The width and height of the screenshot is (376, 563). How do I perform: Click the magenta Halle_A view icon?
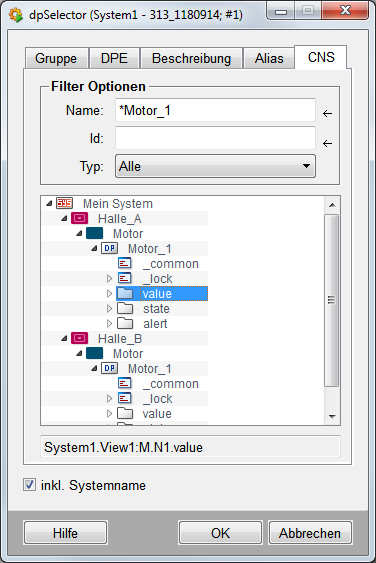(79, 218)
